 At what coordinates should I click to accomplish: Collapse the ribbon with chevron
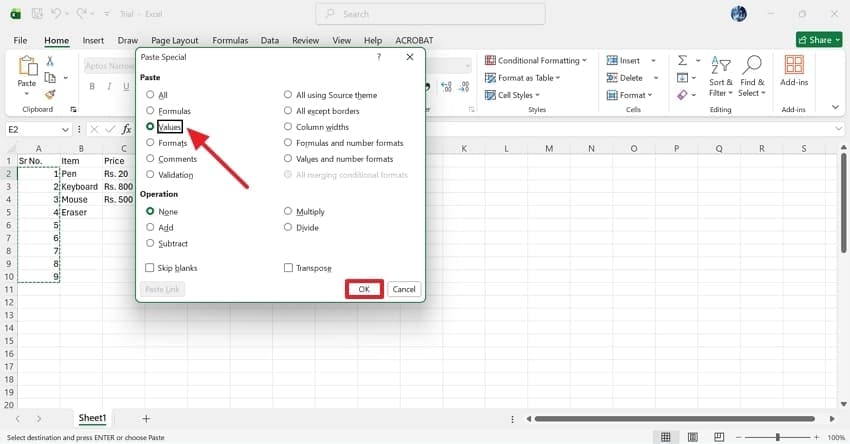pos(835,107)
